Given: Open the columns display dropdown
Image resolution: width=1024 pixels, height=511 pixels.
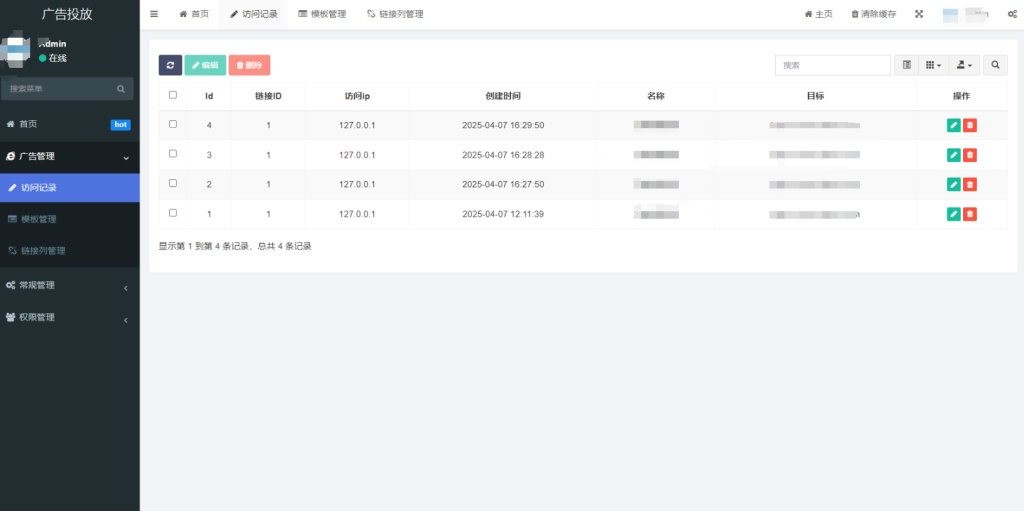Looking at the screenshot, I should pos(932,65).
